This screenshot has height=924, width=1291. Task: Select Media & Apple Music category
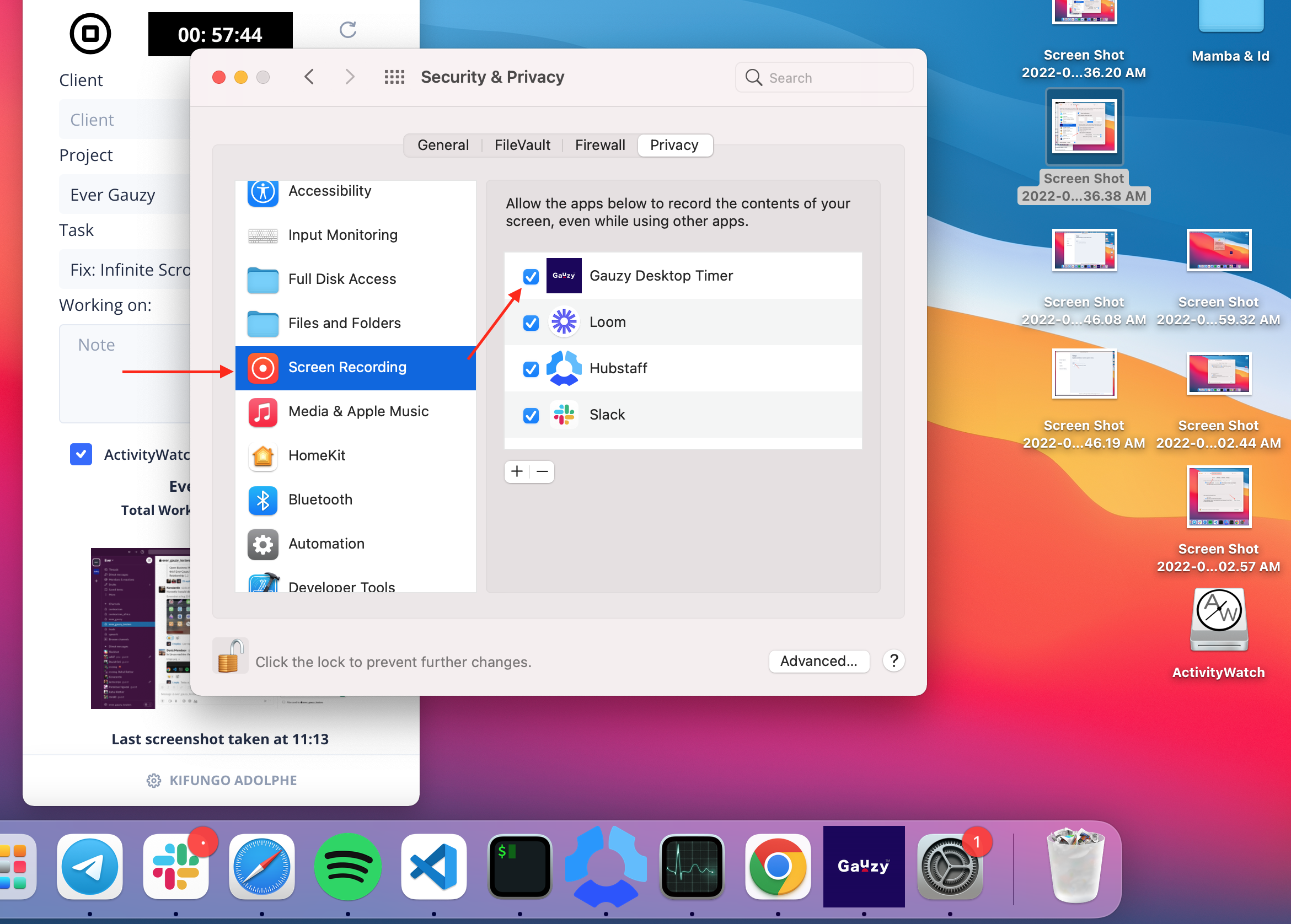356,411
